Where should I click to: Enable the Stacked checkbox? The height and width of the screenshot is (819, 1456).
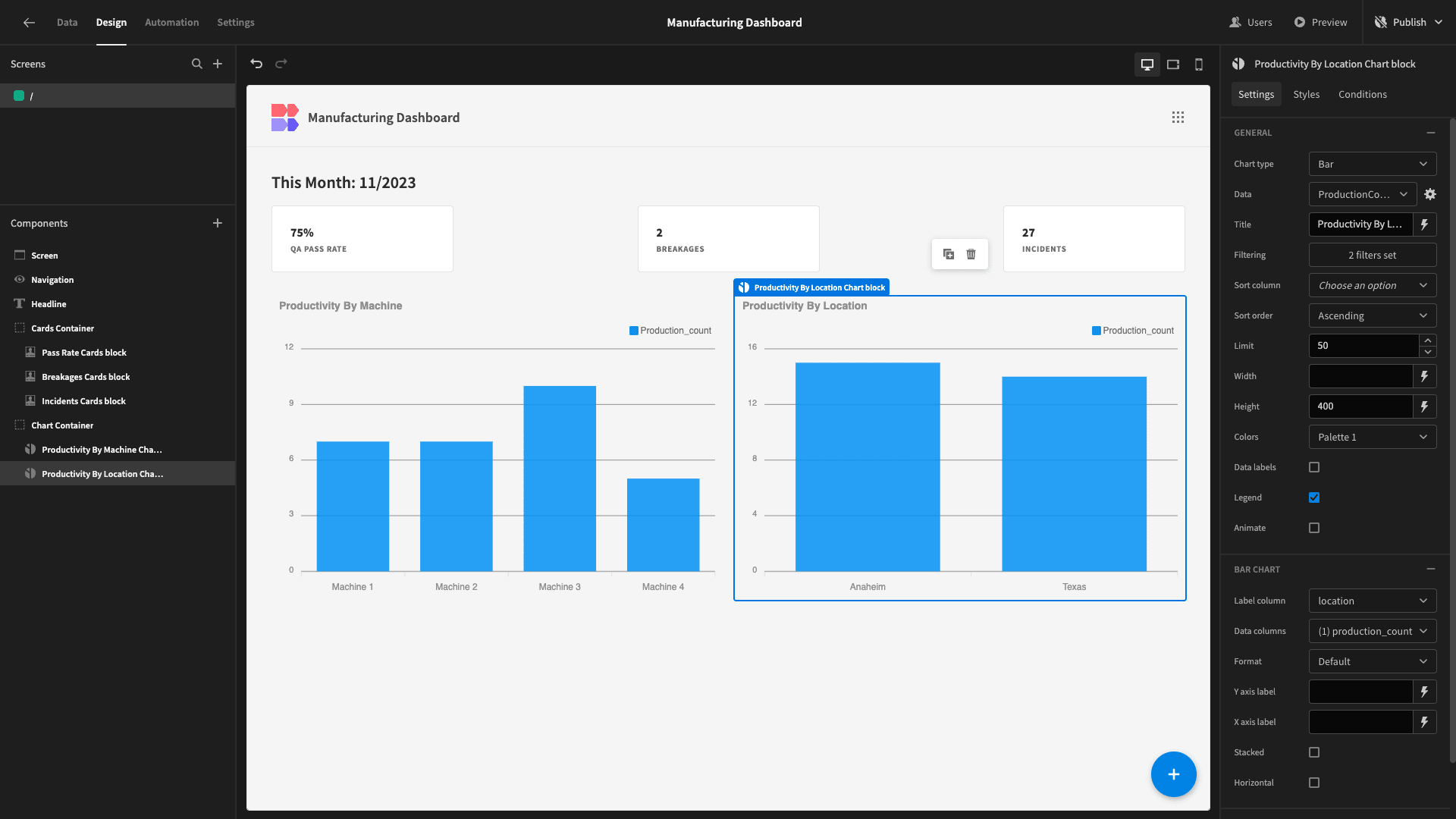(1314, 752)
